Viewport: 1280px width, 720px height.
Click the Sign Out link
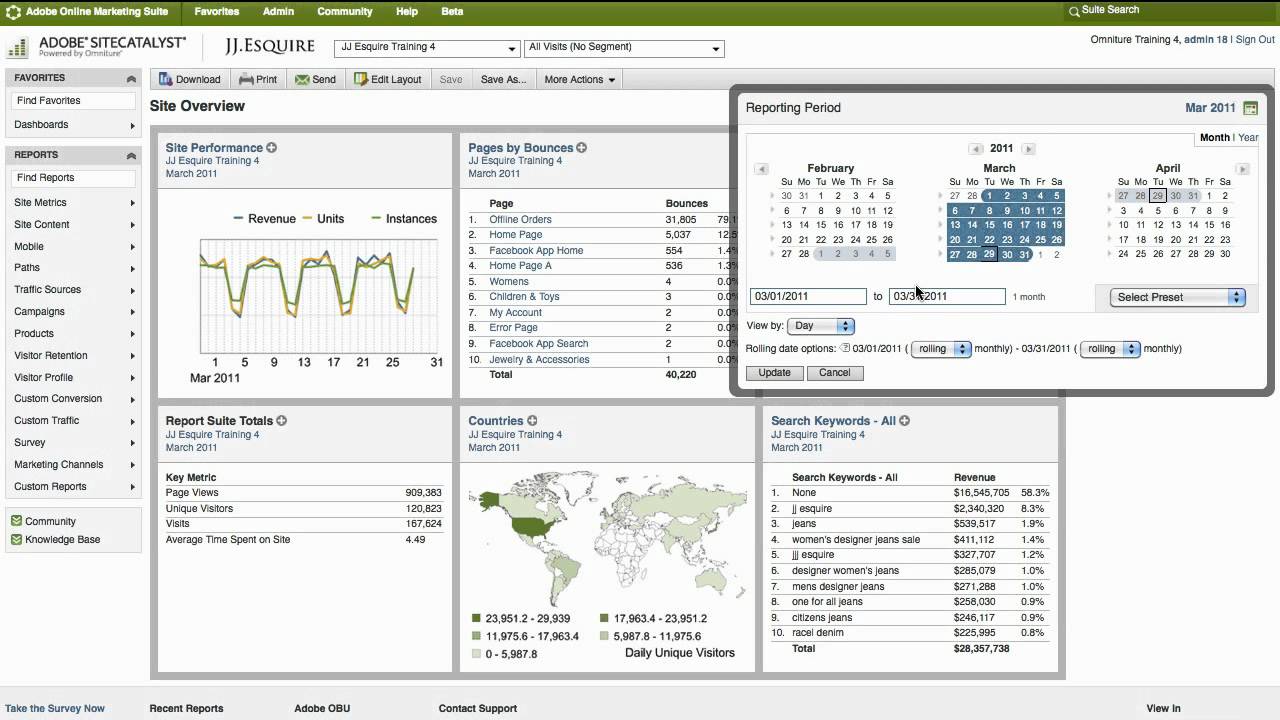tap(1255, 40)
